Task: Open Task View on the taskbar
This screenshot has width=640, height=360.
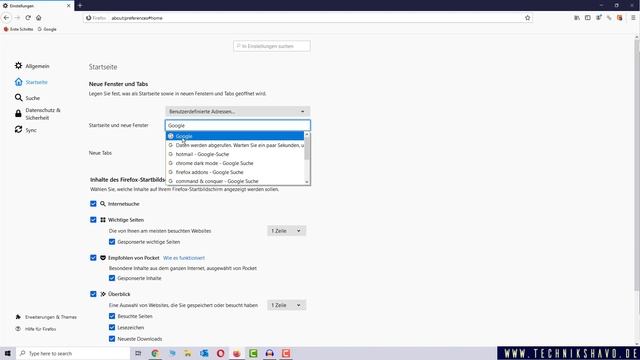Action: click(138, 353)
